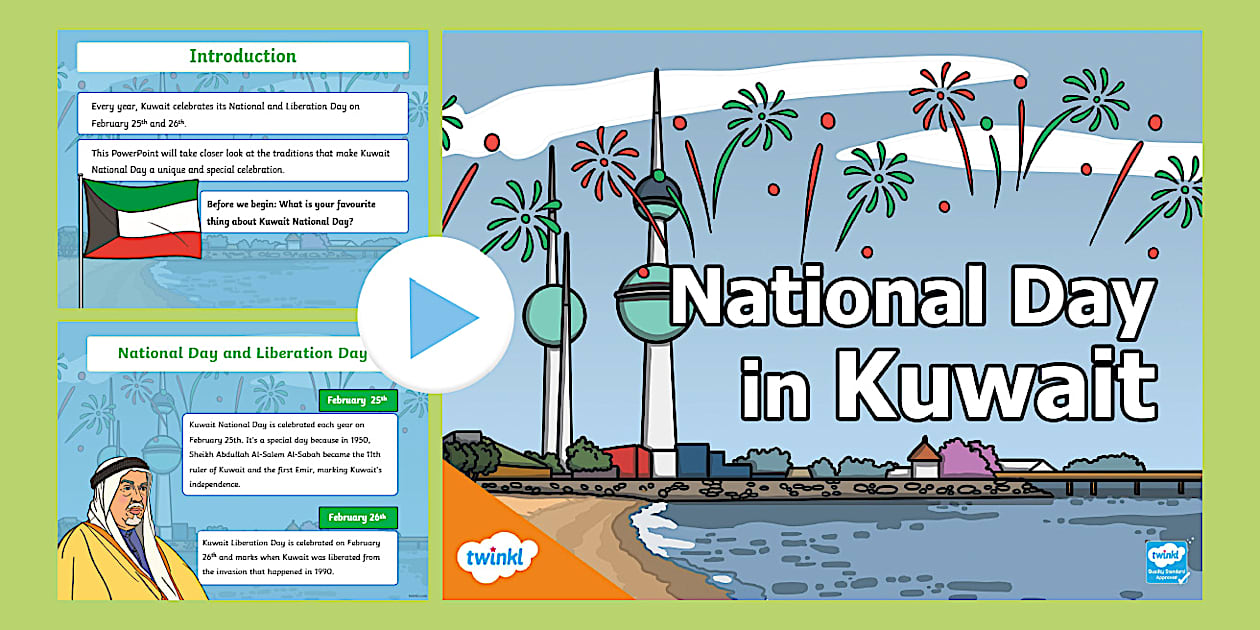Select the 'This PowerPoint will take closer look' box
This screenshot has height=630, width=1260.
click(x=242, y=161)
